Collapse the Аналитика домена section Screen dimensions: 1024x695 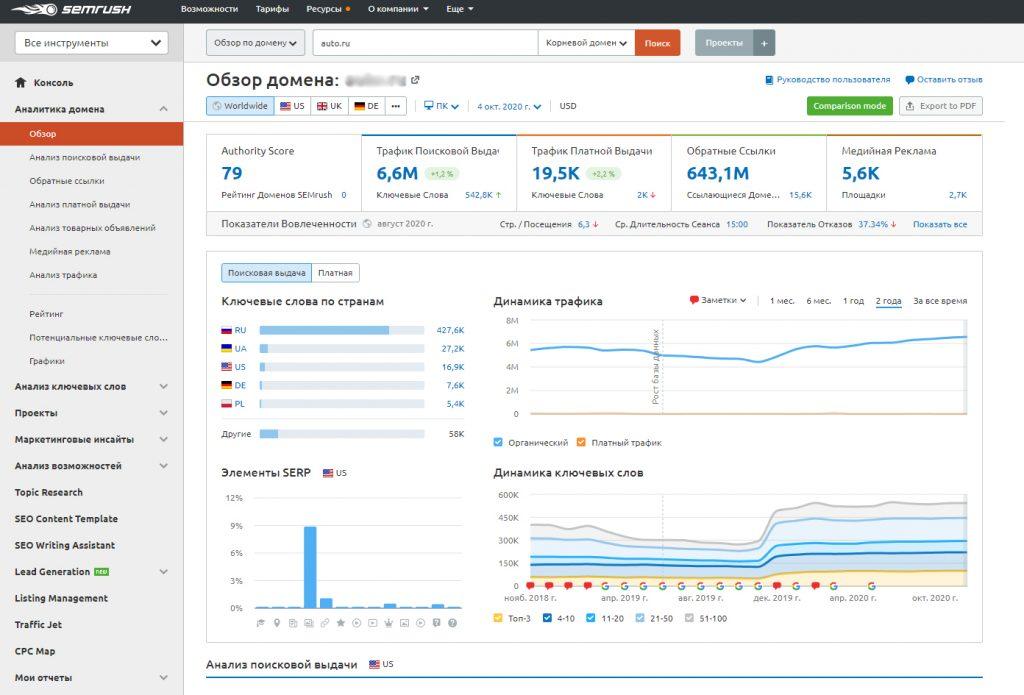coord(163,109)
